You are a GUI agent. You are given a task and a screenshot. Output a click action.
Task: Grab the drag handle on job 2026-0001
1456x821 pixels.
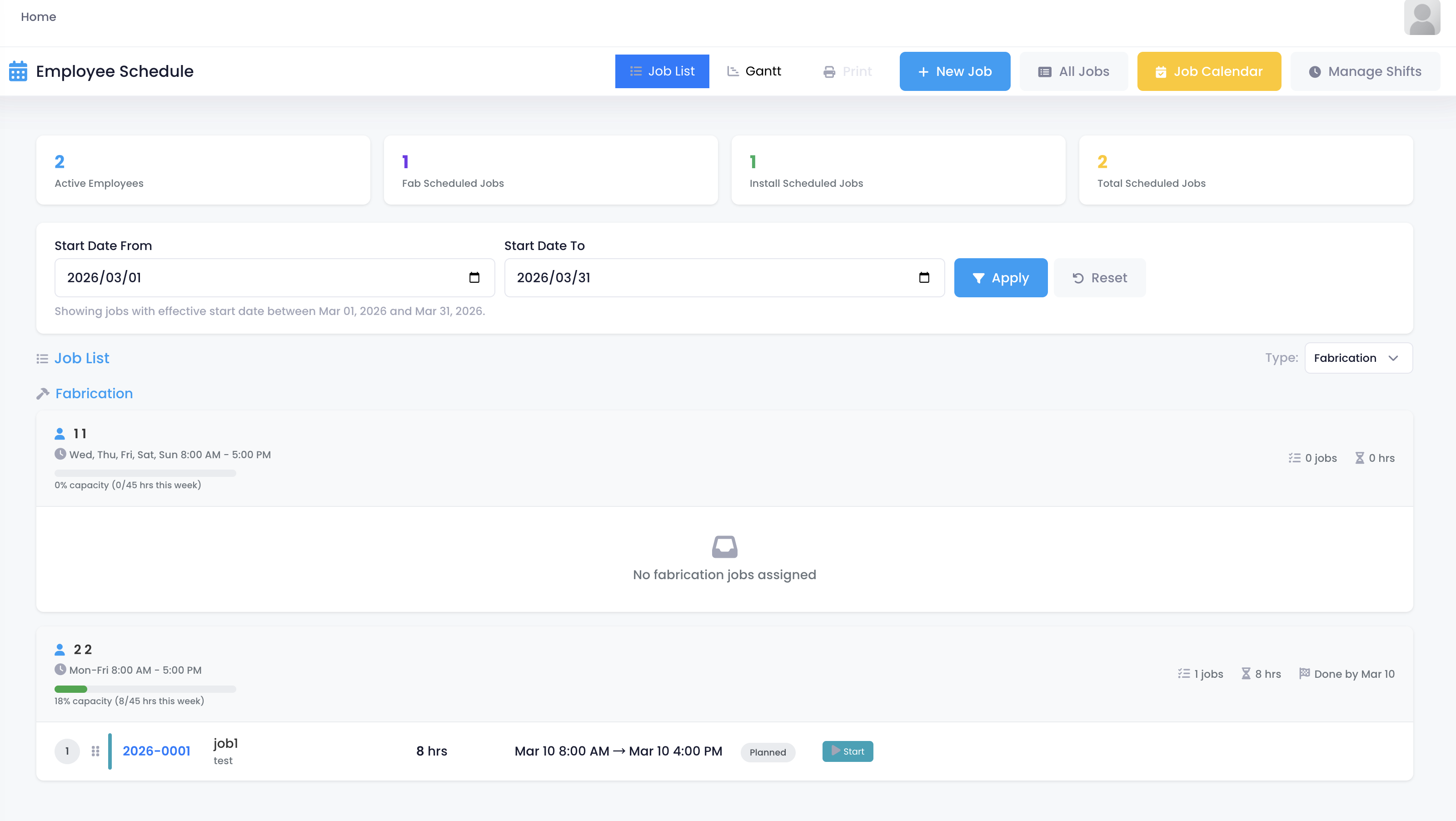tap(95, 751)
